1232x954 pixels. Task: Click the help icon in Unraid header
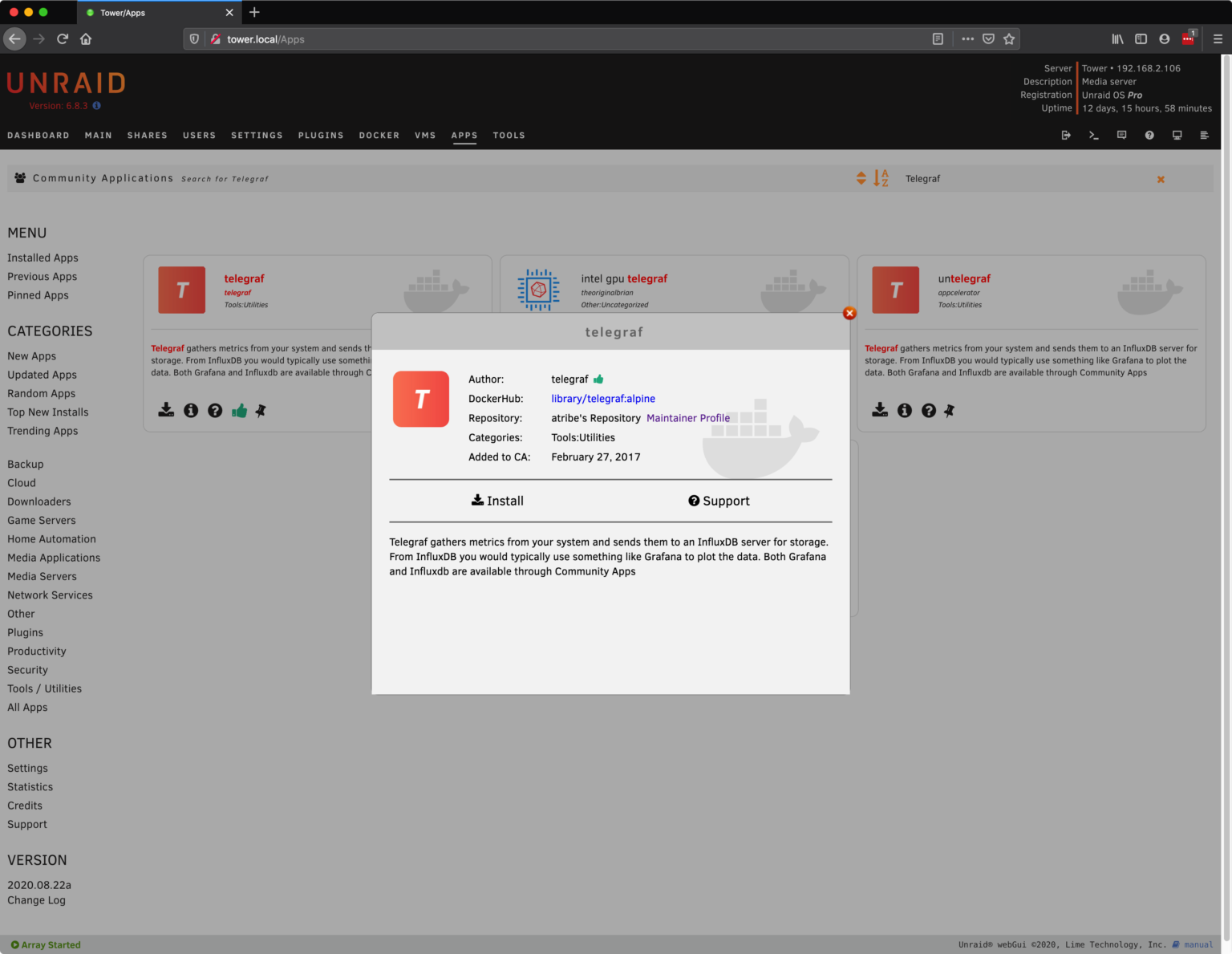click(x=1149, y=135)
